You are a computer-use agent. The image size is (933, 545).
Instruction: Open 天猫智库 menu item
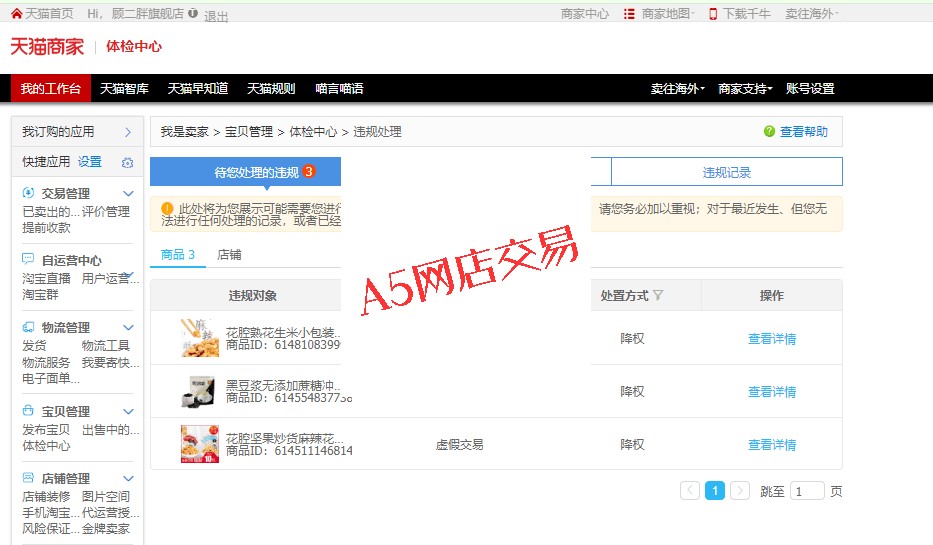coord(124,89)
